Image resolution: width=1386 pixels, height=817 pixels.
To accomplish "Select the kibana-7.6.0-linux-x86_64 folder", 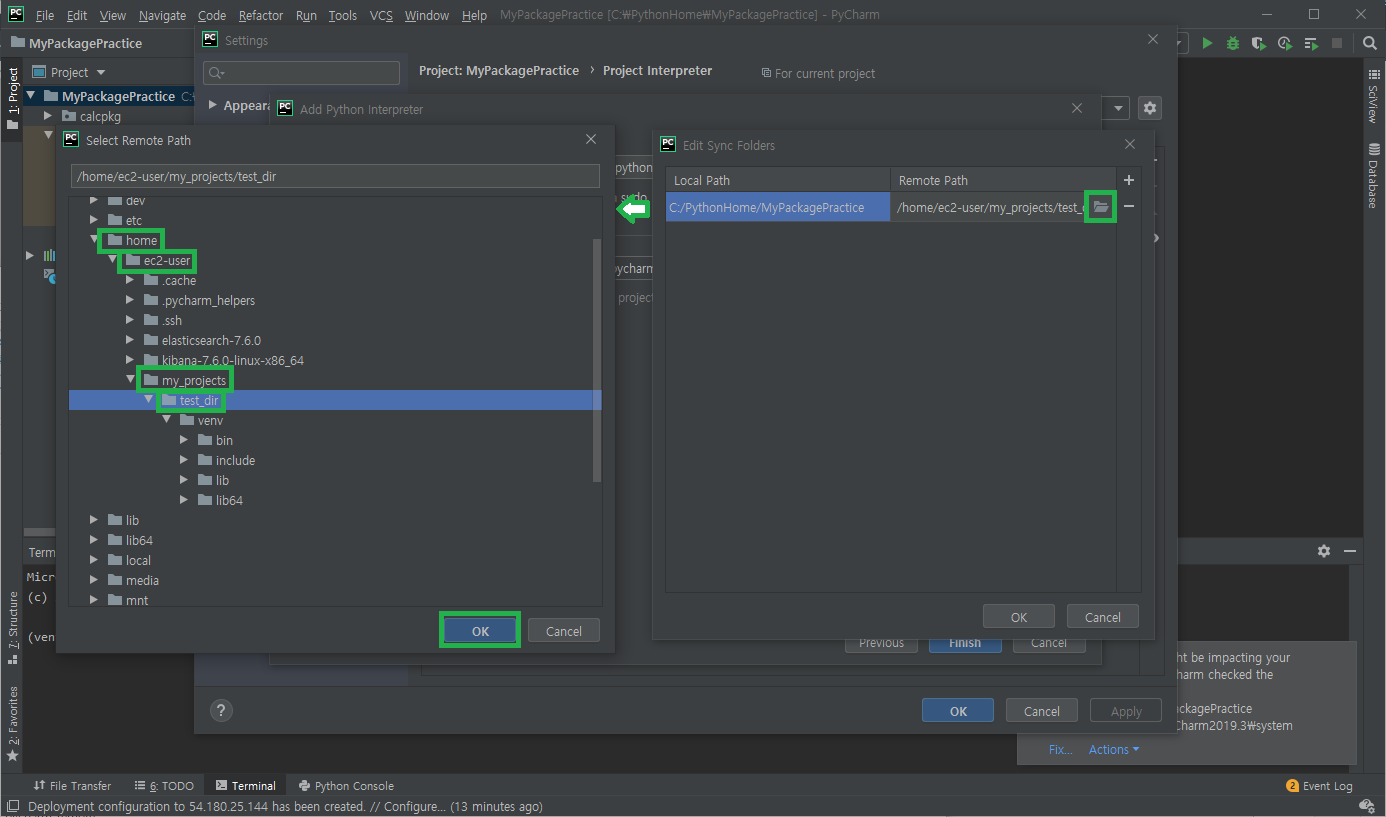I will coord(233,360).
